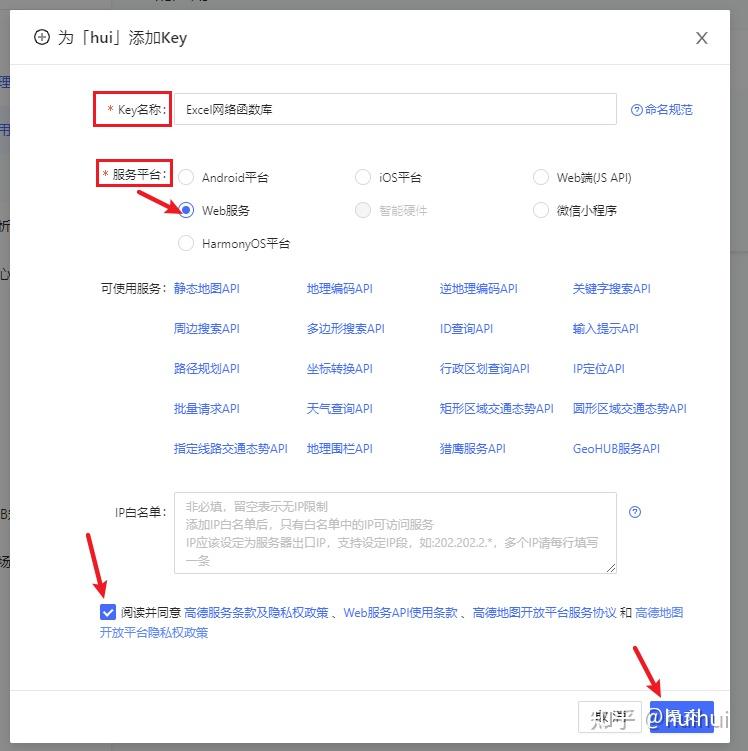The image size is (748, 751).
Task: Select the HarmonyOS平台 radio button
Action: pyautogui.click(x=186, y=243)
